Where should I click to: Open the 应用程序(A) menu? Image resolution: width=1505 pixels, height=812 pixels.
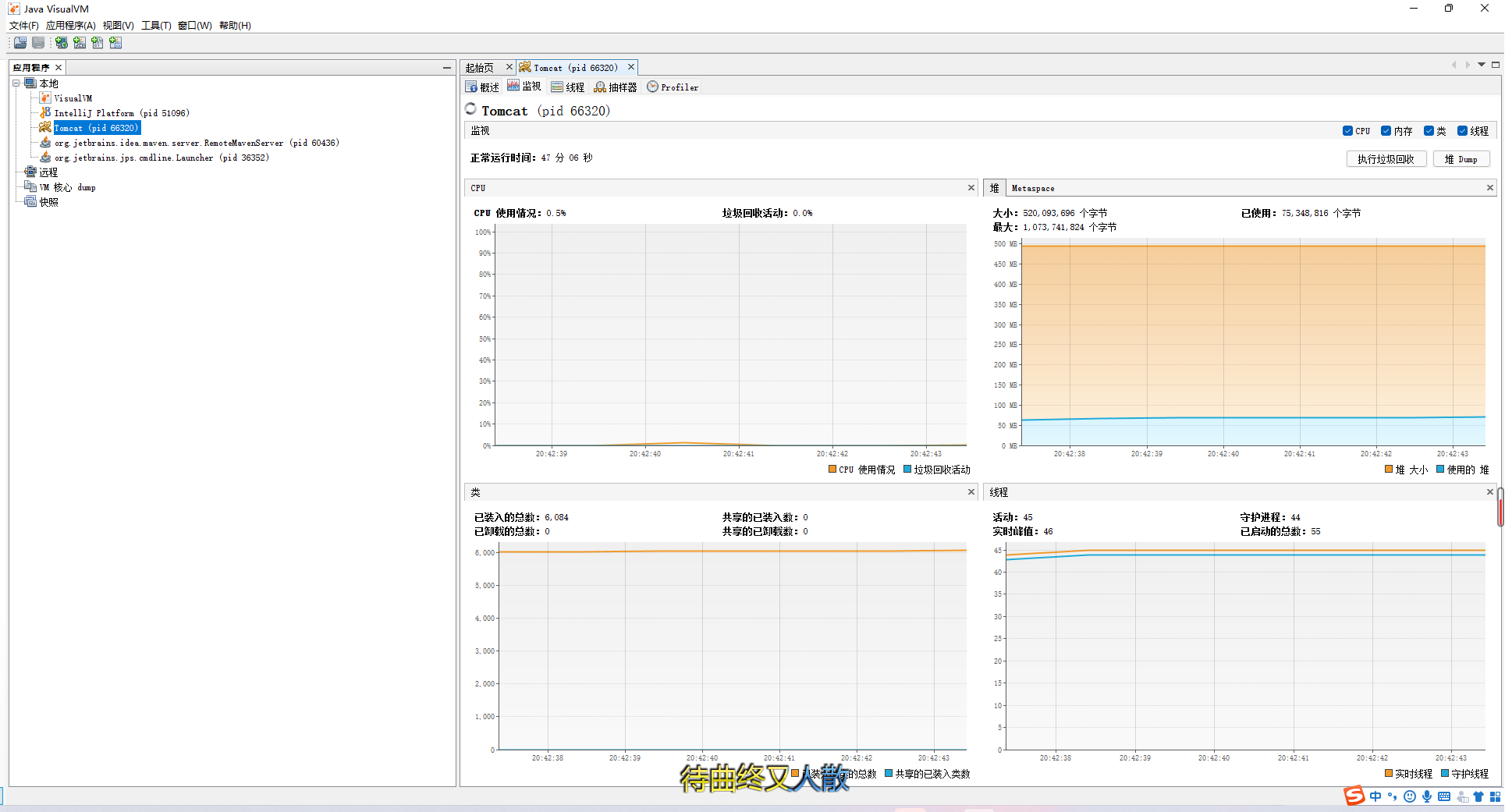(x=71, y=26)
